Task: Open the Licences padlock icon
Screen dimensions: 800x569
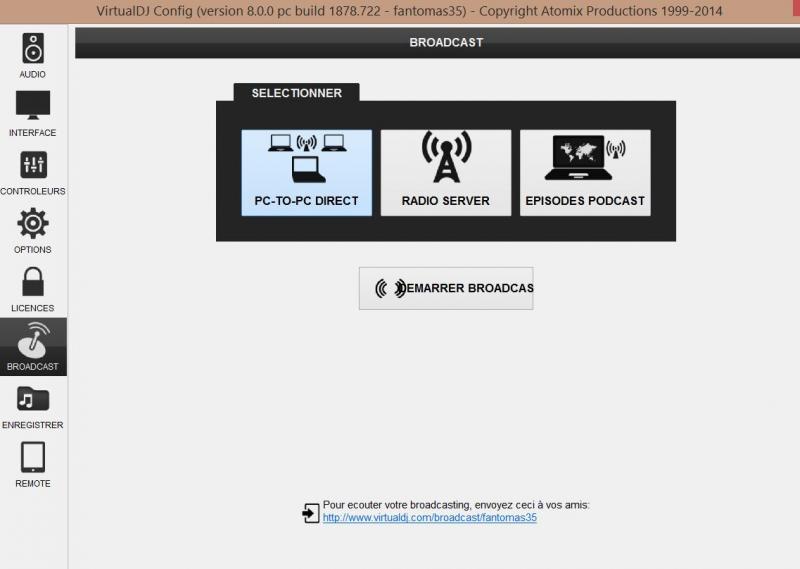Action: pos(33,282)
